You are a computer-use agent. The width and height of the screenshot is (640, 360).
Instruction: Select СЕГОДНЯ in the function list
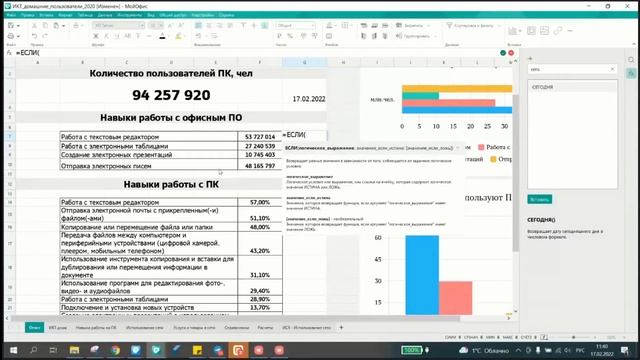pyautogui.click(x=572, y=87)
